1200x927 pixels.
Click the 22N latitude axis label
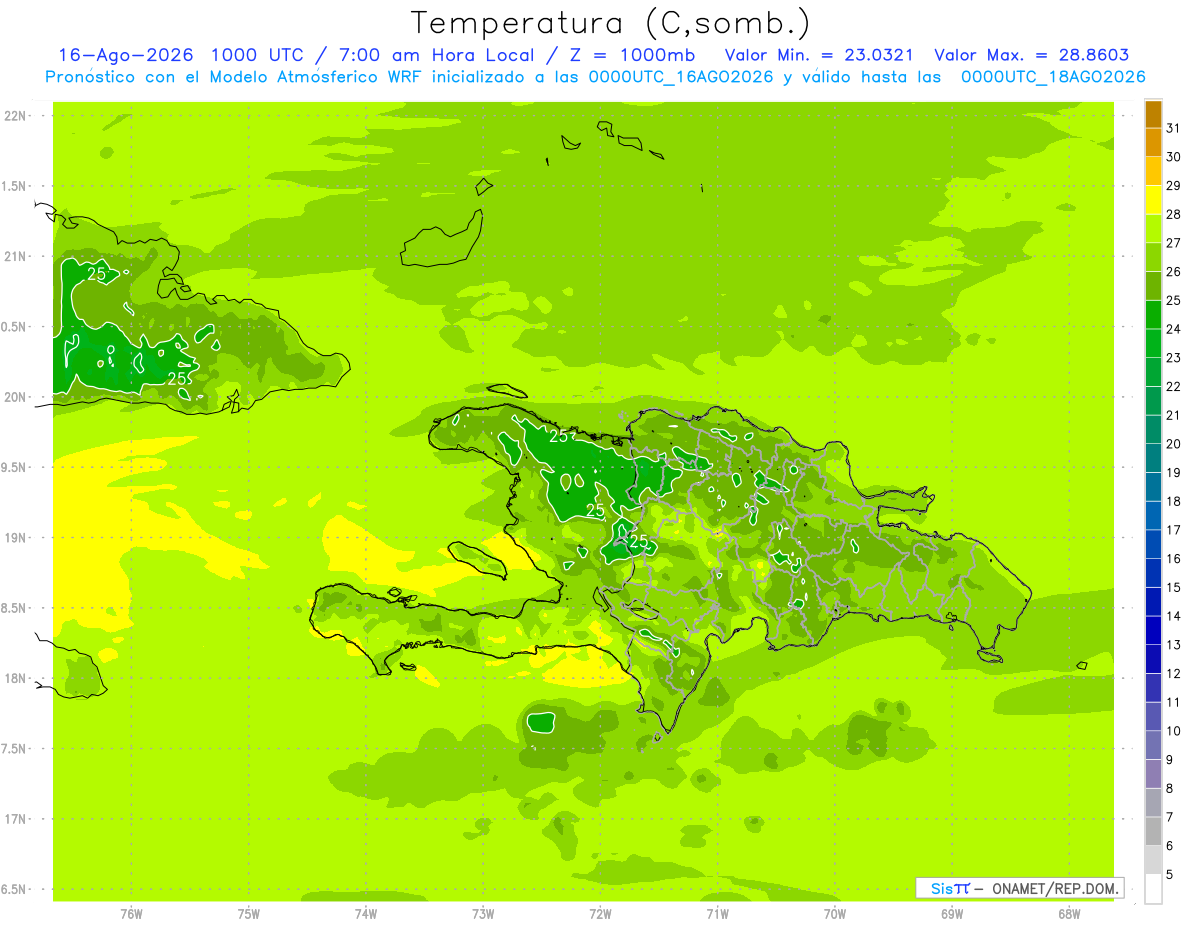point(16,116)
